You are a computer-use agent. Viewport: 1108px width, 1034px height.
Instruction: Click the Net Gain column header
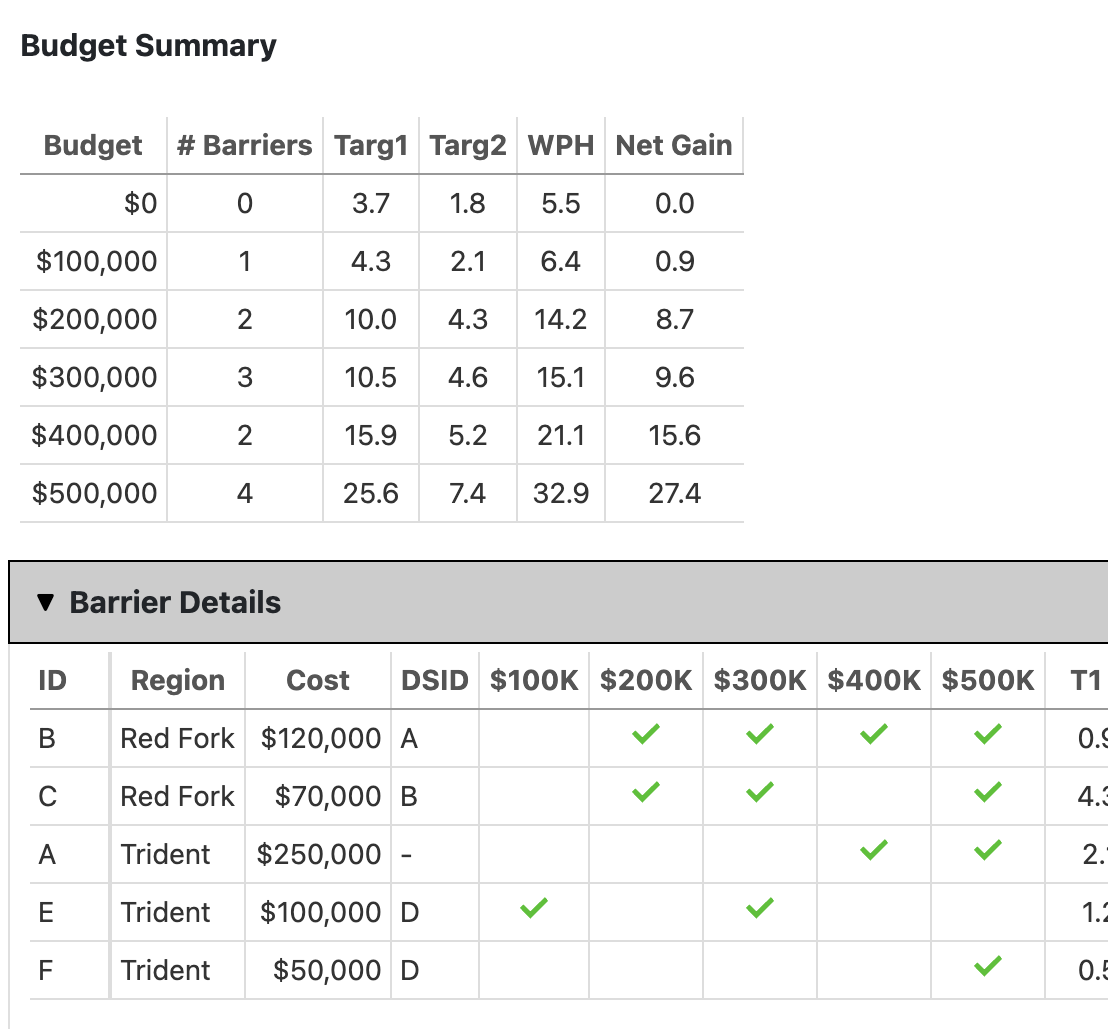pos(674,145)
